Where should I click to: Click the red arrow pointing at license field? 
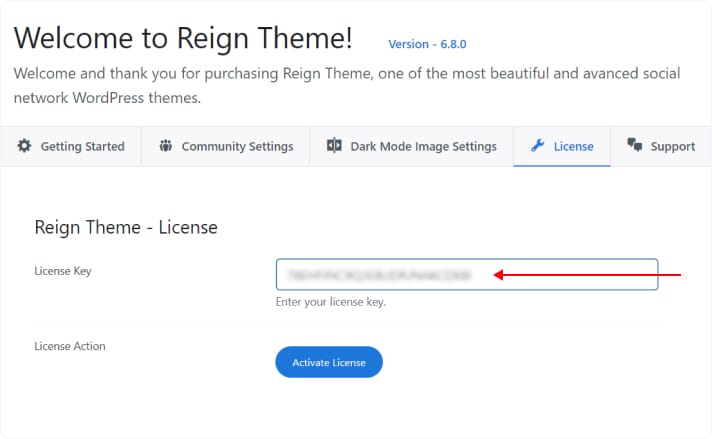[x=588, y=274]
